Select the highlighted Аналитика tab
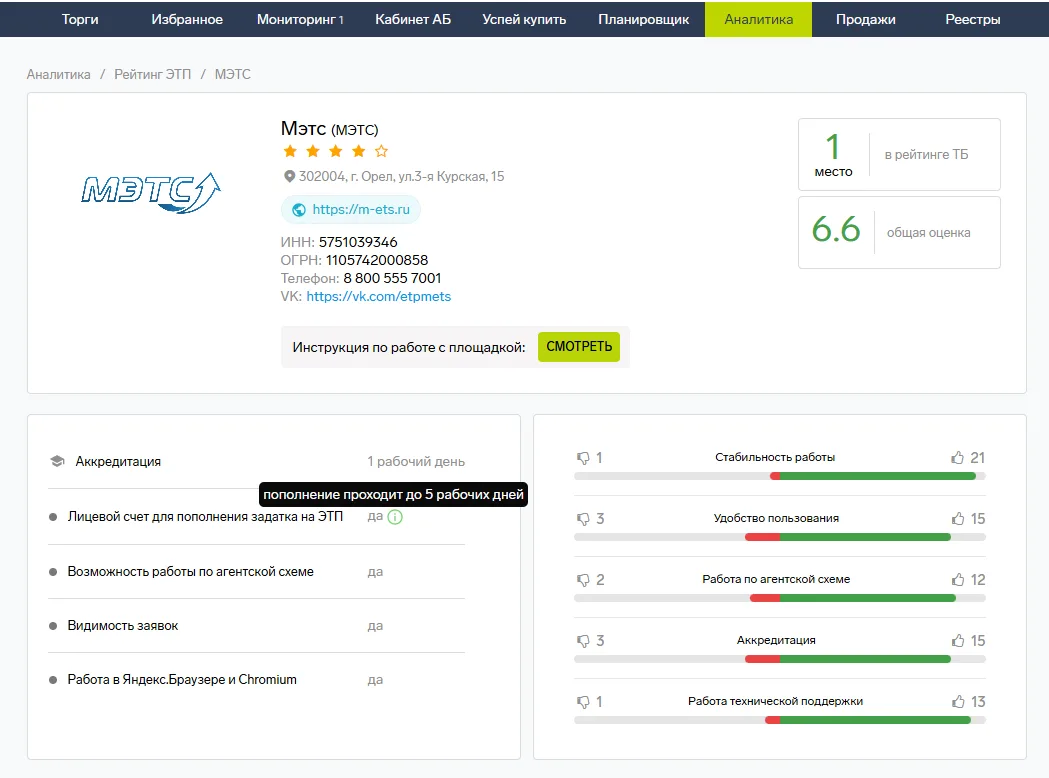Viewport: 1049px width, 778px height. pyautogui.click(x=759, y=19)
